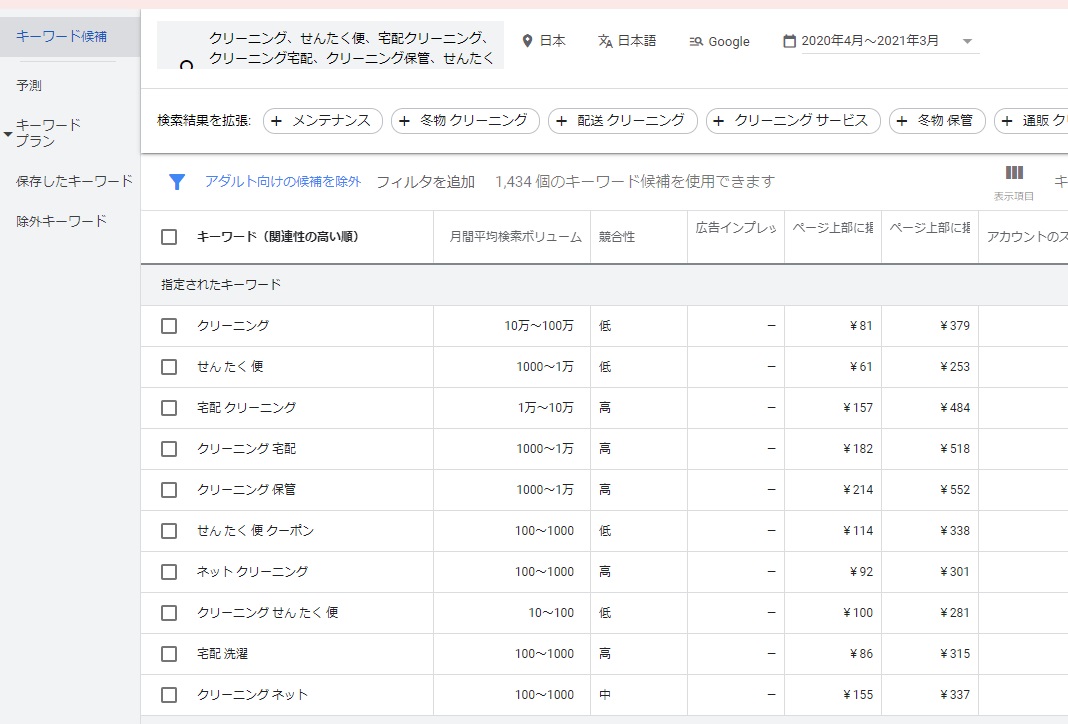Sort by 月間平均検索ボリューム column header
Screen dimensions: 1068x724
click(514, 238)
